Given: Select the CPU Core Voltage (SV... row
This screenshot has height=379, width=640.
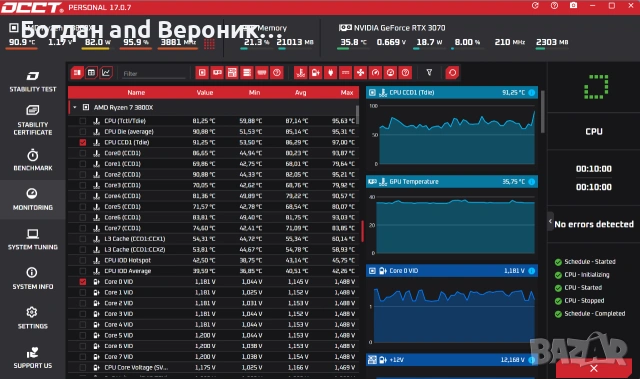Looking at the screenshot, I should 213,367.
